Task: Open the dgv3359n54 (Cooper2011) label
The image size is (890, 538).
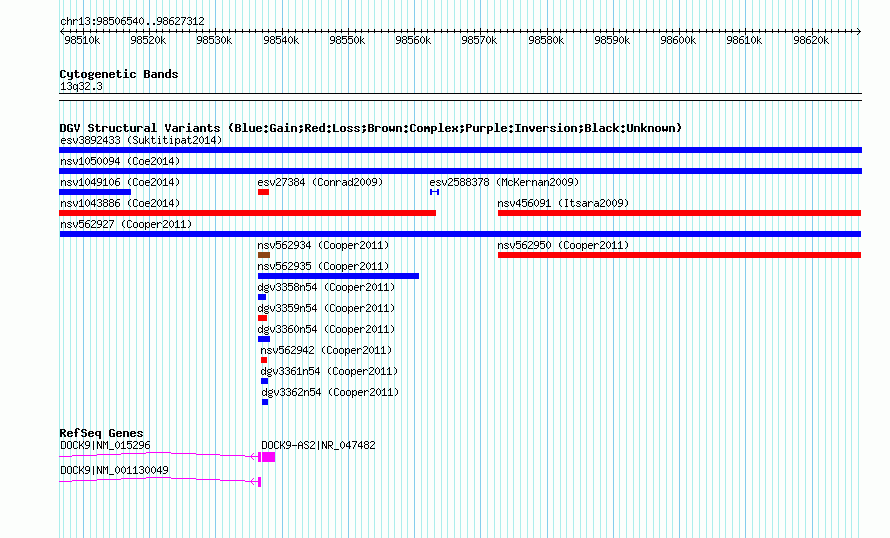Action: pyautogui.click(x=326, y=308)
